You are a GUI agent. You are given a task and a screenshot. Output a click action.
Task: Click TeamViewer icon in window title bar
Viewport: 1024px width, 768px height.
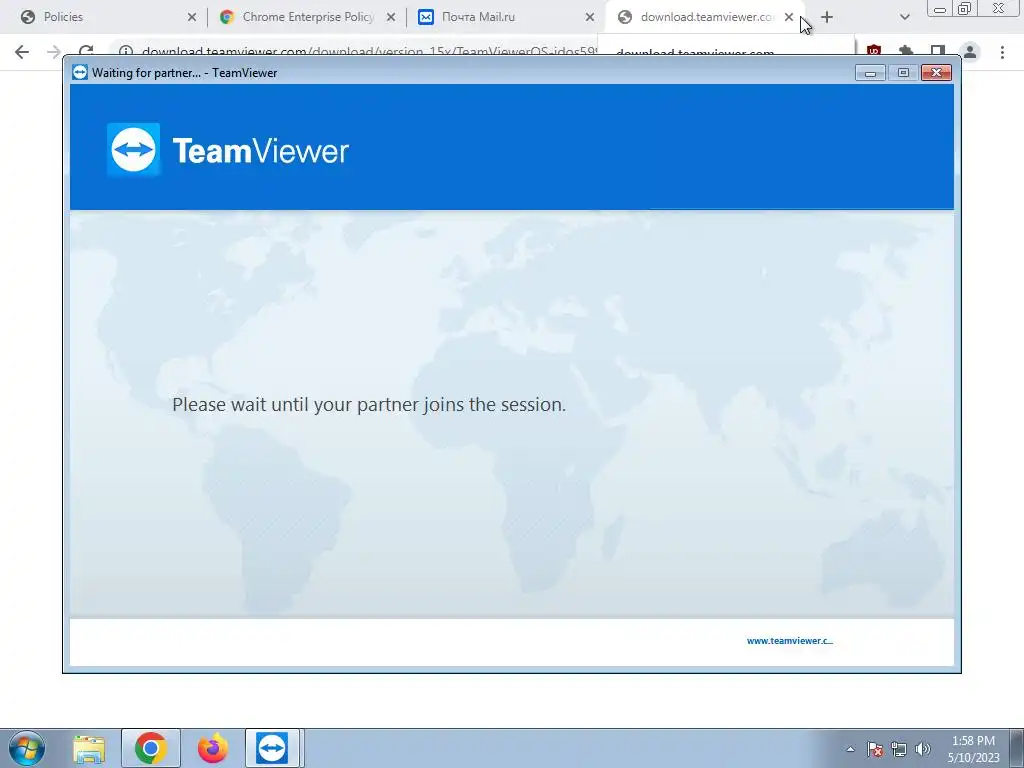(x=80, y=72)
